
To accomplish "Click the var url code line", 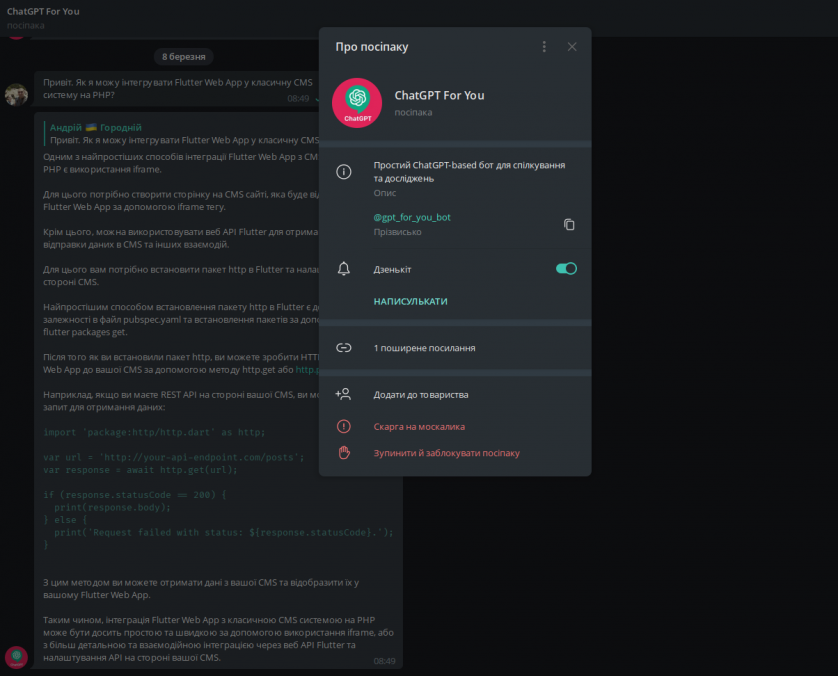I will pos(174,457).
